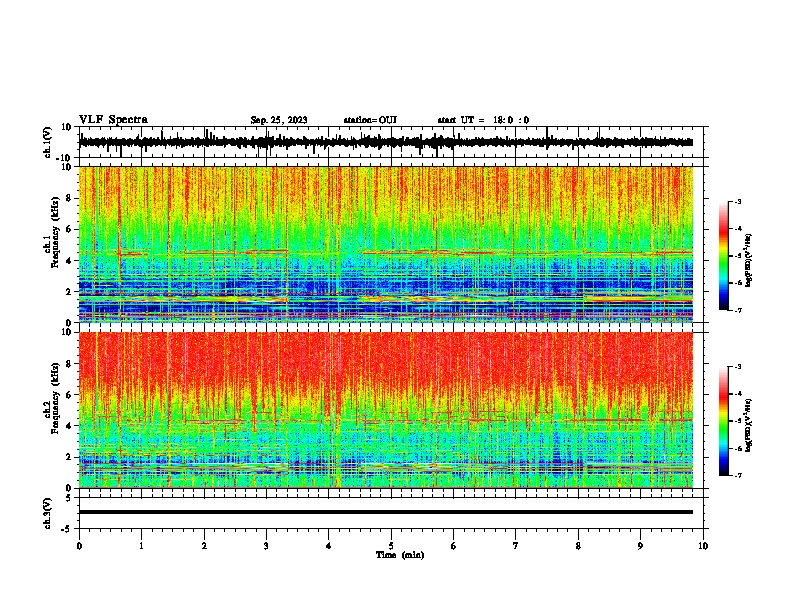
Task: Click the "ch.1(V)" waveform axis label
Action: pos(47,142)
